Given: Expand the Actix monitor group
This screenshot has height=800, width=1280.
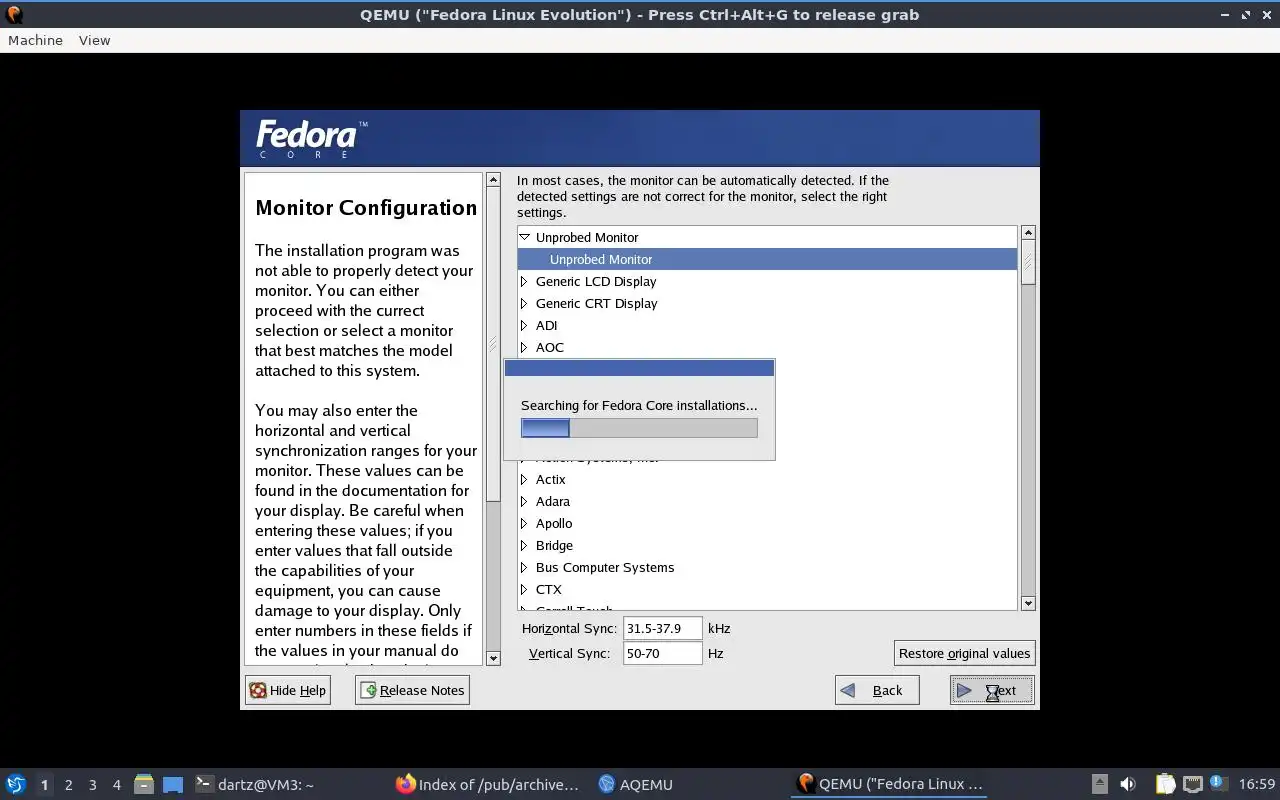Looking at the screenshot, I should pyautogui.click(x=524, y=479).
